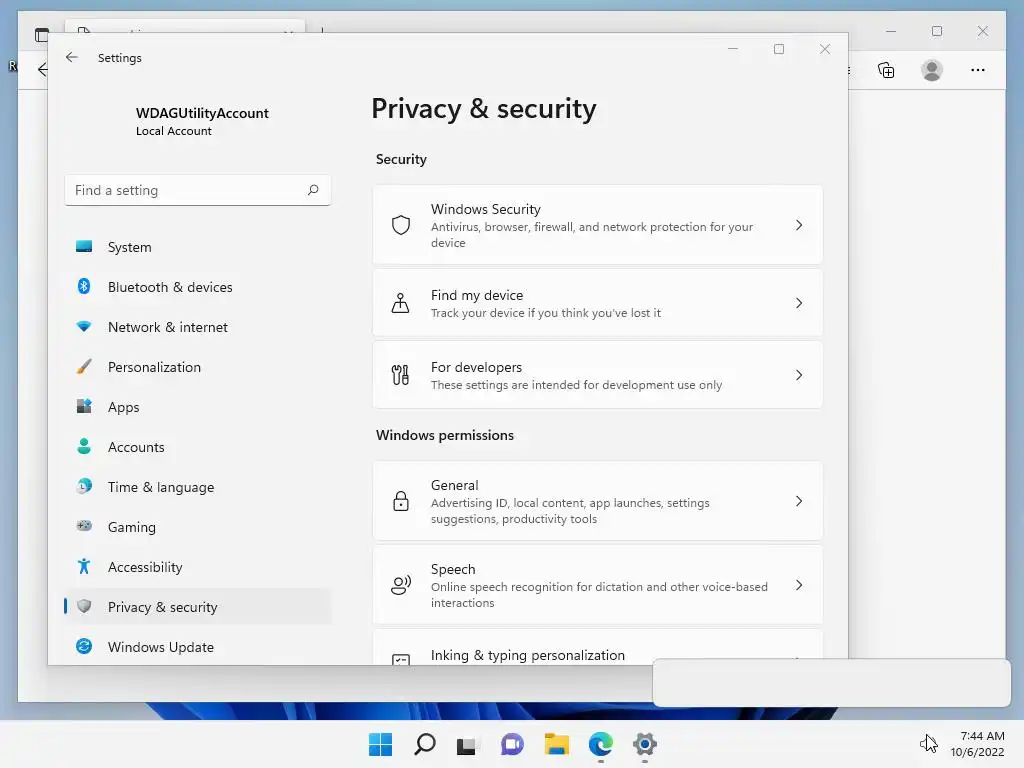Click the back arrow in Settings header
The height and width of the screenshot is (768, 1024).
[72, 57]
